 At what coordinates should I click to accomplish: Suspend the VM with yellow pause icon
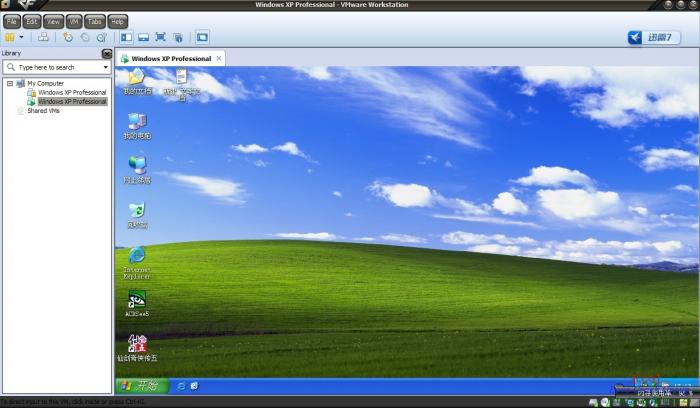click(9, 37)
